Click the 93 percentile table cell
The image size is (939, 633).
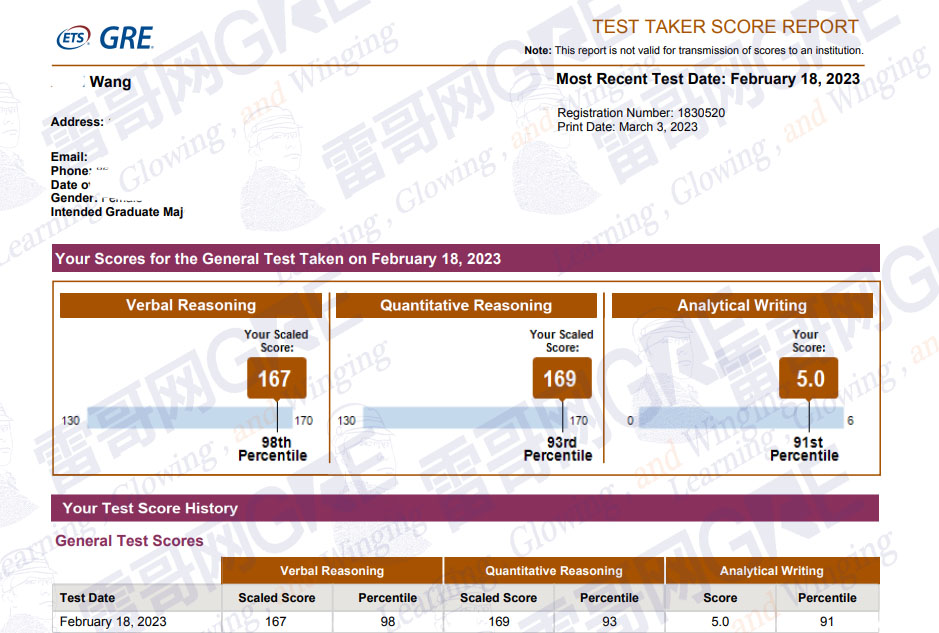[609, 622]
